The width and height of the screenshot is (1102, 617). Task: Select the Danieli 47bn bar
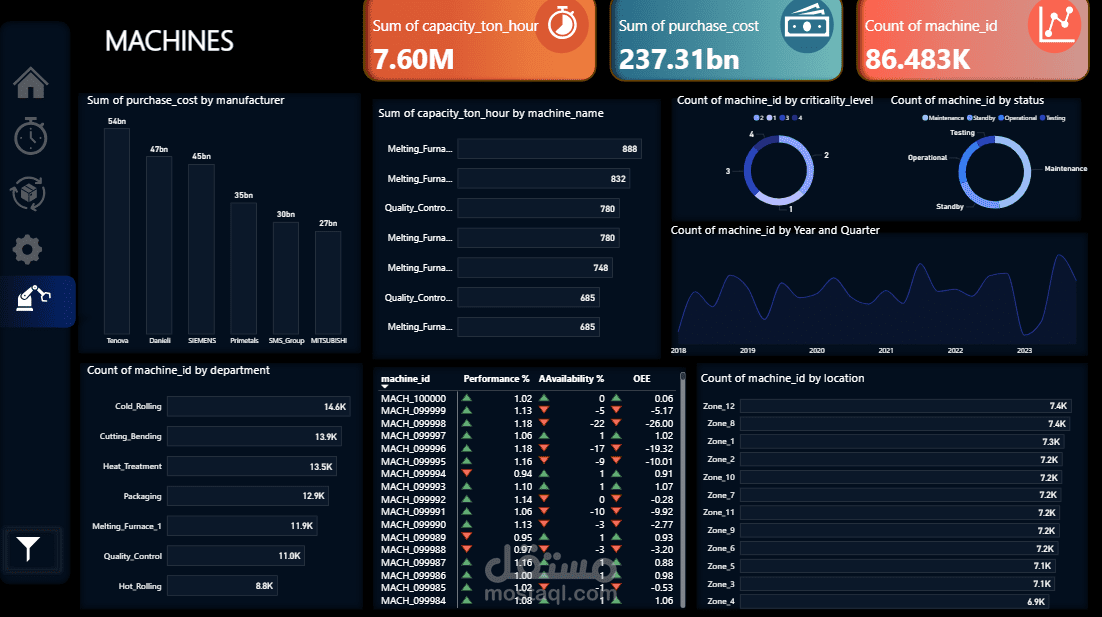160,245
